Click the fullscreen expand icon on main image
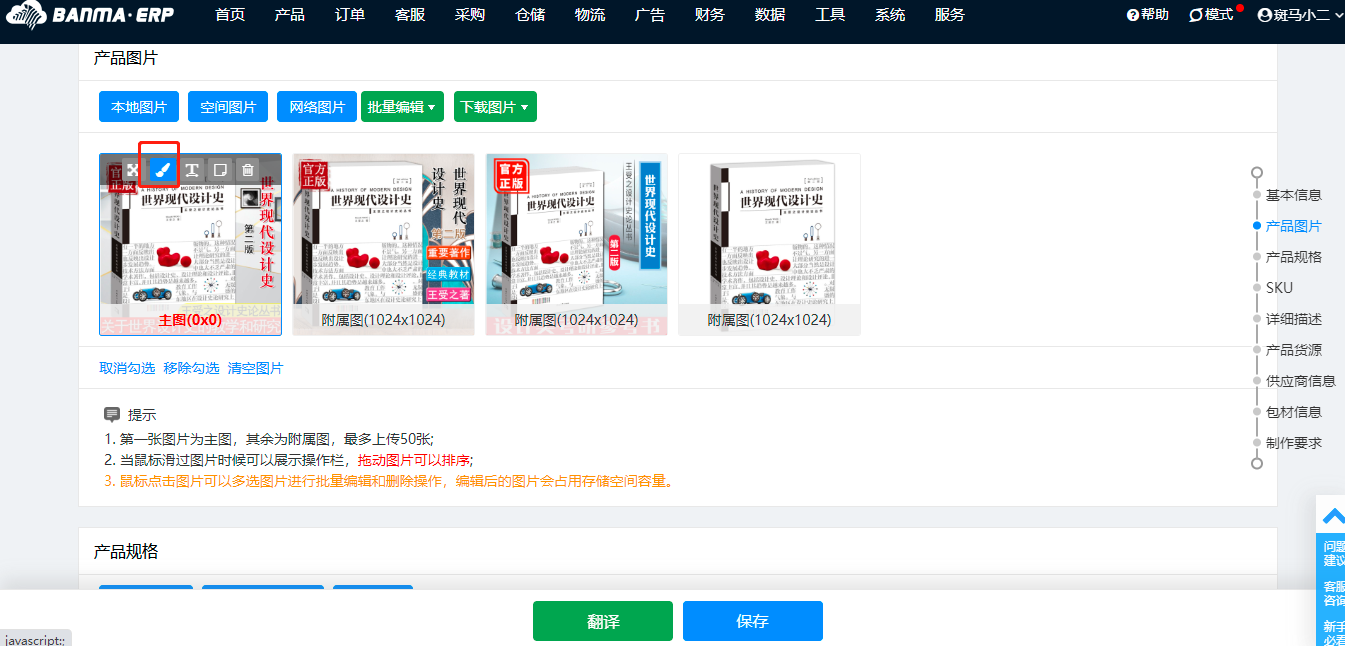This screenshot has height=646, width=1345. click(131, 170)
